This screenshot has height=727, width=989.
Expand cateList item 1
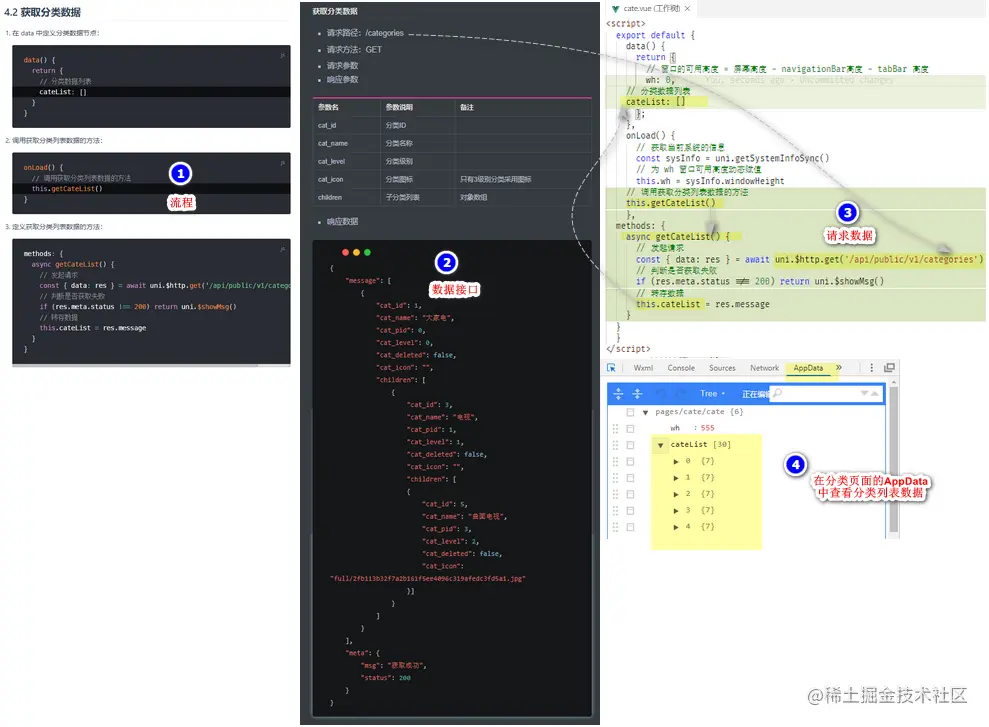tap(676, 478)
